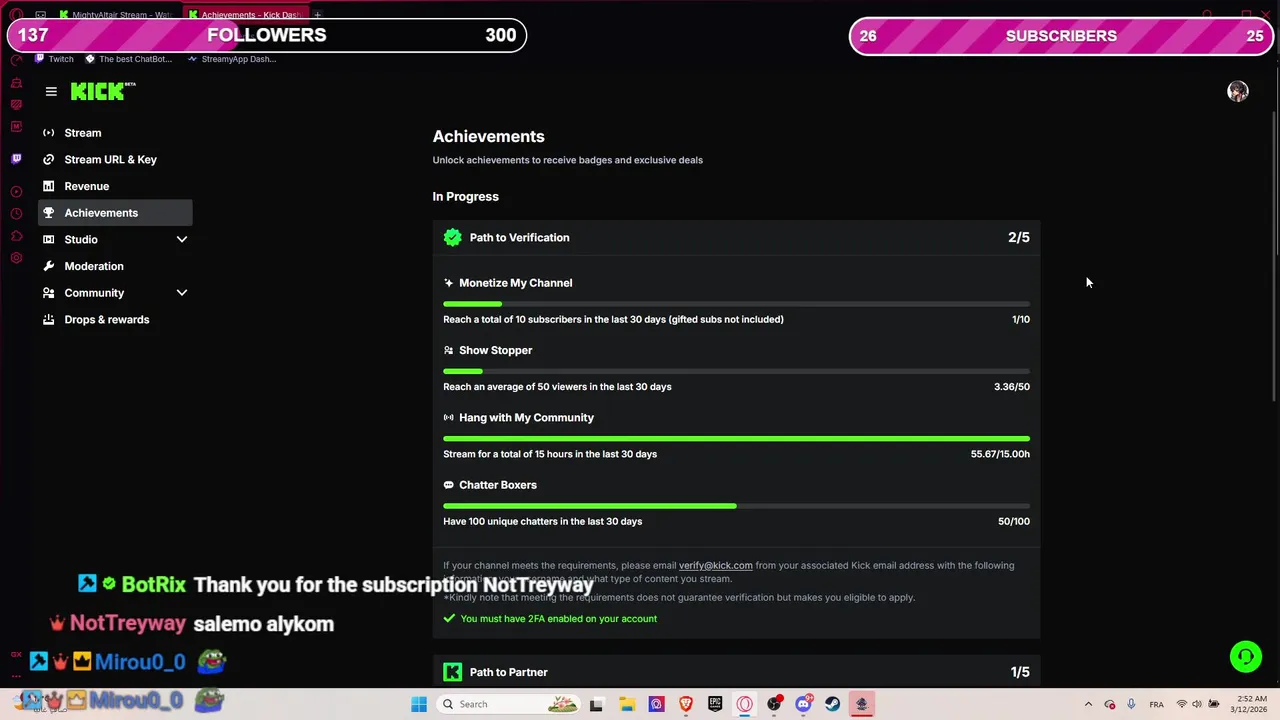Click the Community people icon
Screen dimensions: 1280x720
pyautogui.click(x=48, y=293)
